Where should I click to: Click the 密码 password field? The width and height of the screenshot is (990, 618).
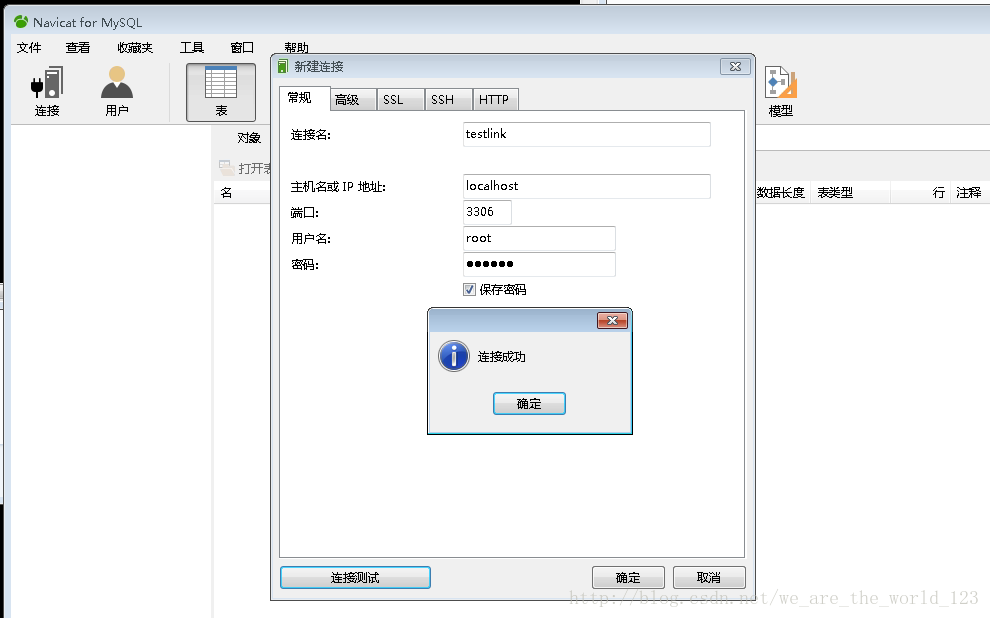point(539,264)
